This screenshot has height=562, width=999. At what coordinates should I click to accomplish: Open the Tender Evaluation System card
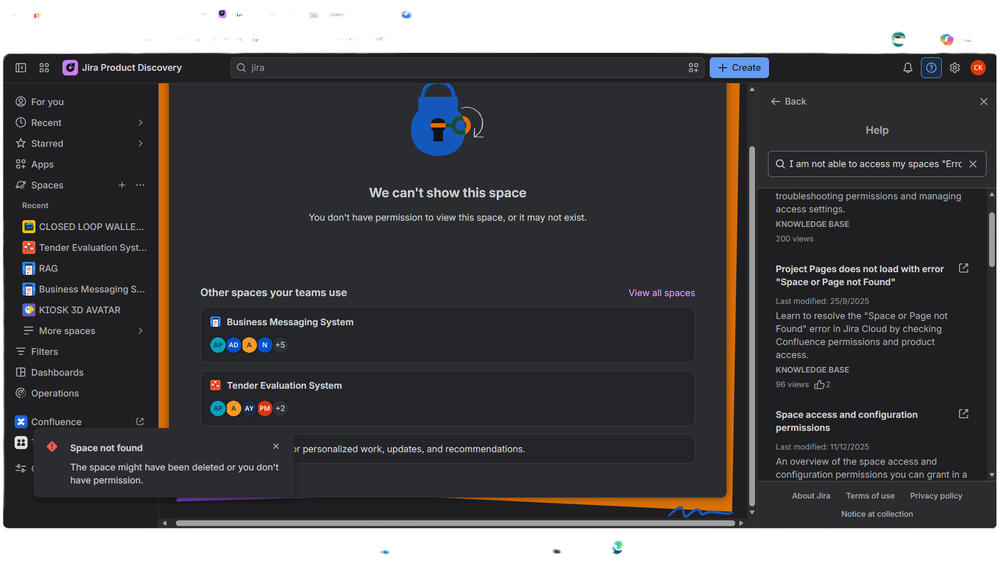(x=447, y=398)
